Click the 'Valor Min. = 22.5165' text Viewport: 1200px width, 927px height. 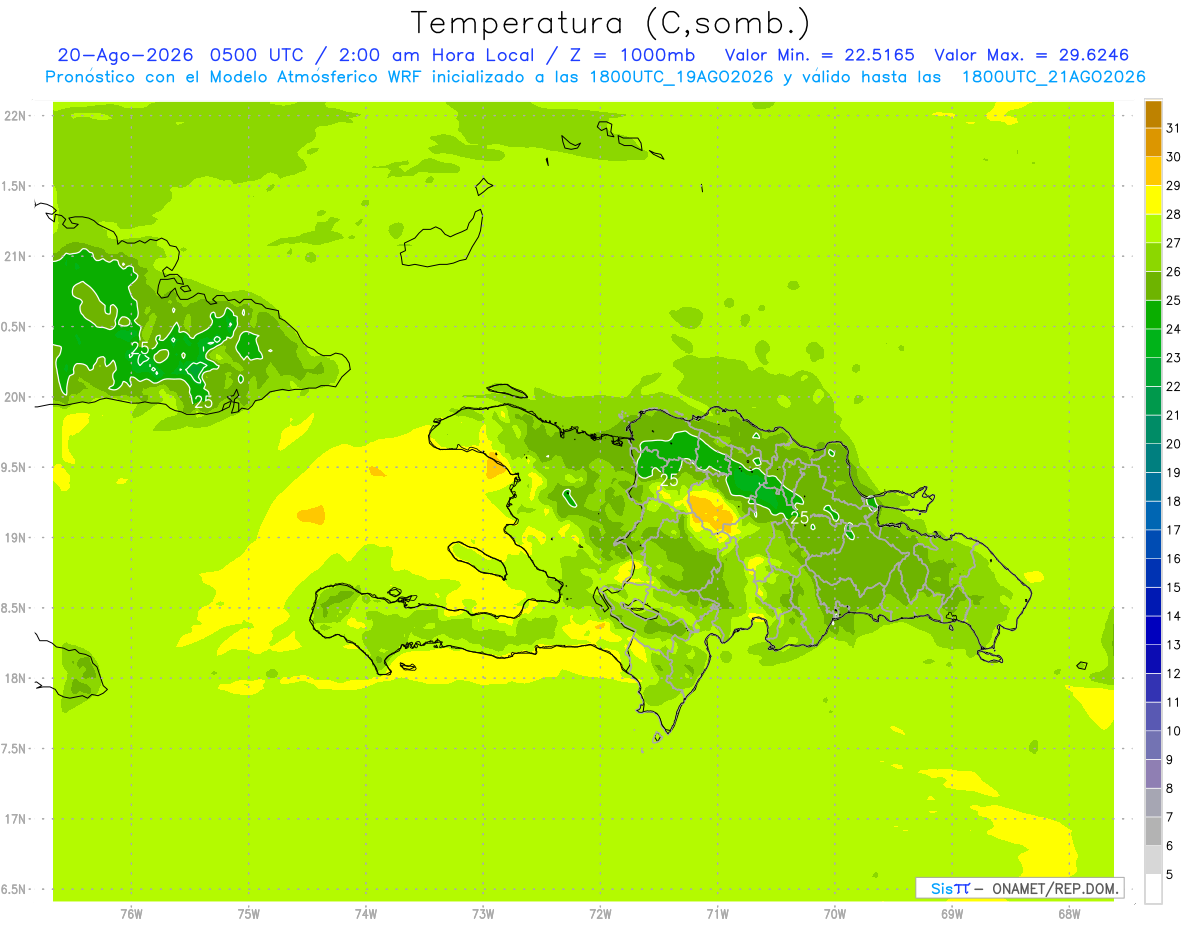(x=819, y=55)
